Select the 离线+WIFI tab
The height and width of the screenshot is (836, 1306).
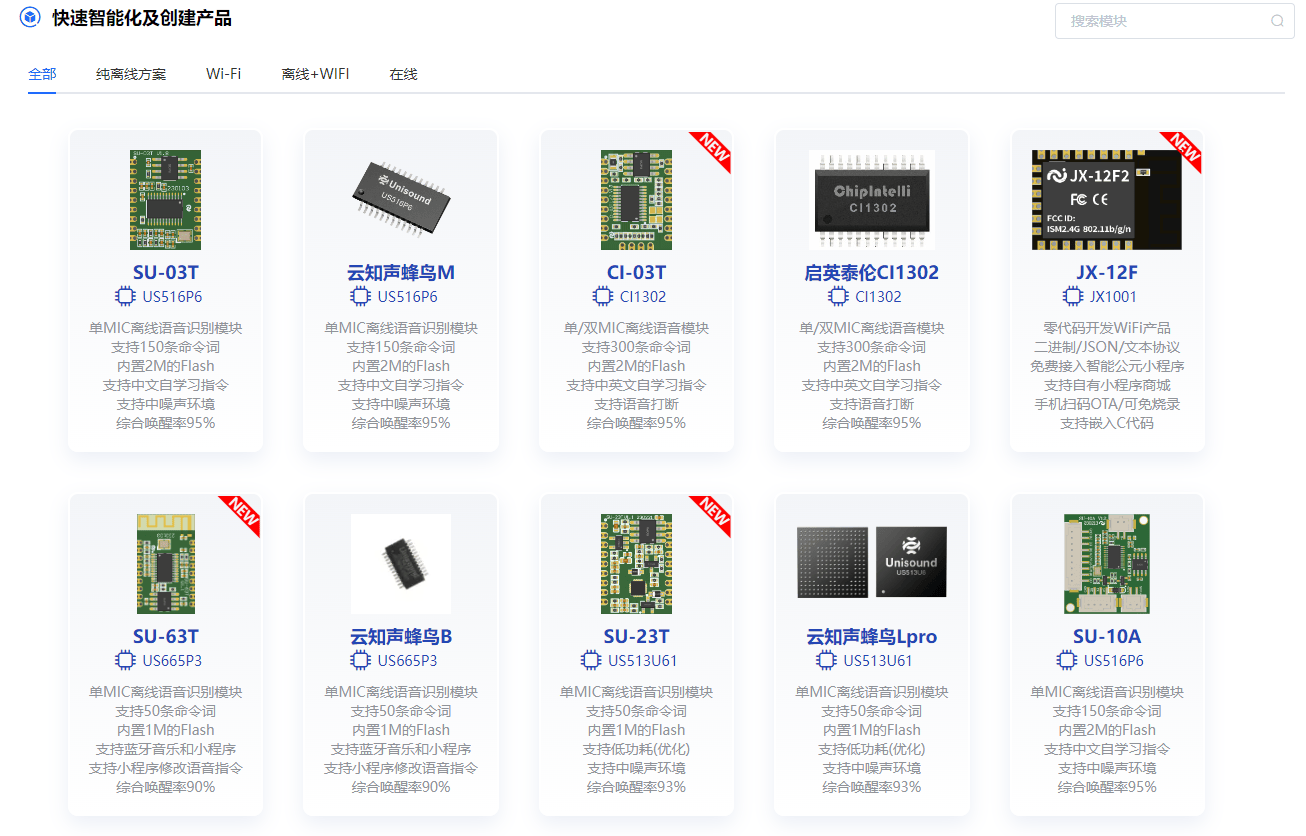pyautogui.click(x=316, y=73)
